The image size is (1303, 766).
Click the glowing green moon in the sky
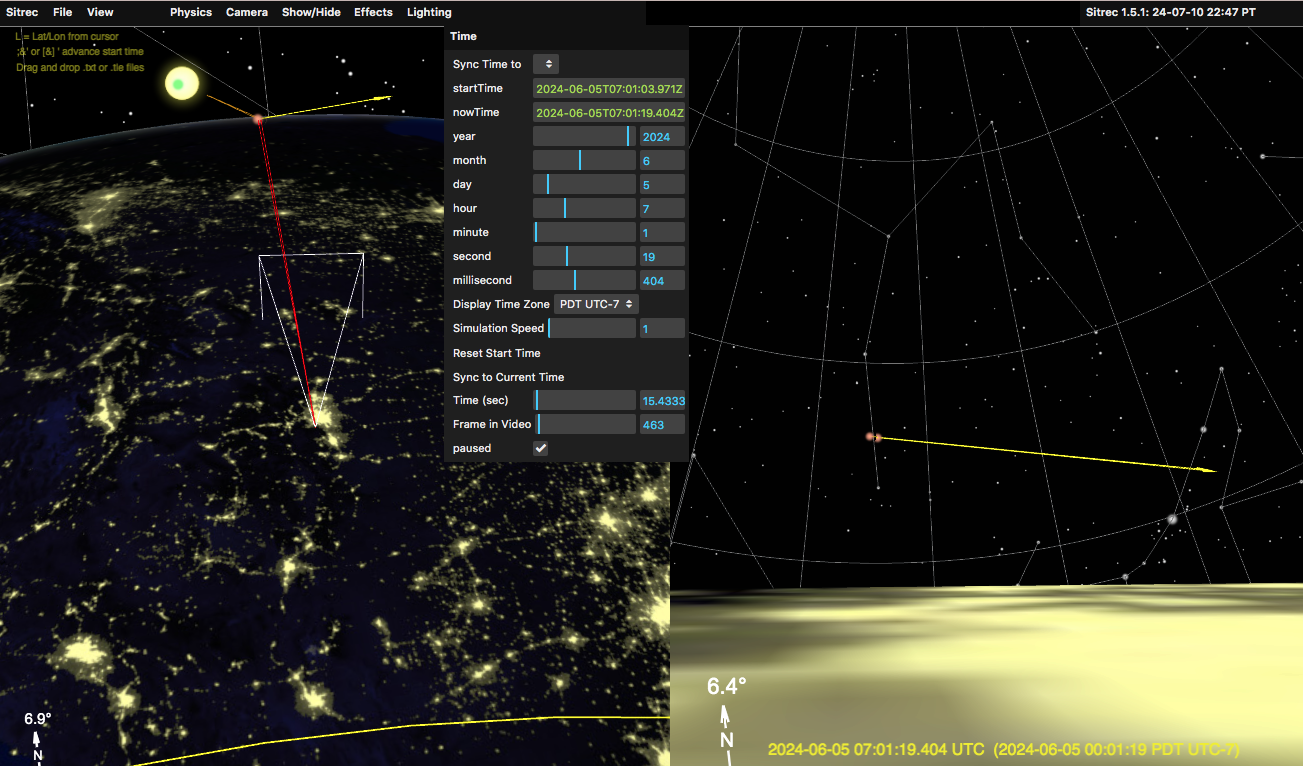(x=179, y=85)
